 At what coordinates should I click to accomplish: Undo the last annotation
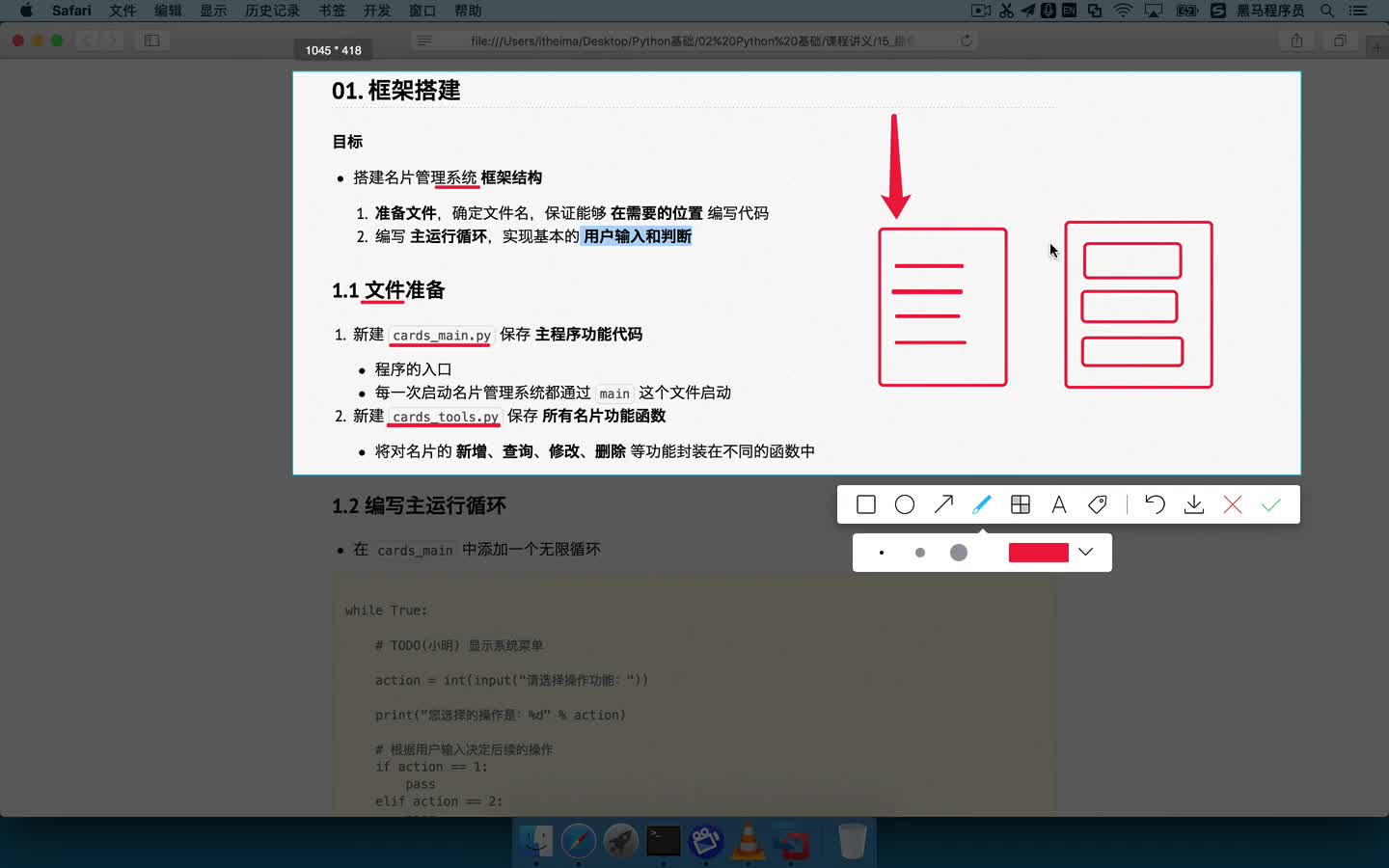pos(1155,503)
